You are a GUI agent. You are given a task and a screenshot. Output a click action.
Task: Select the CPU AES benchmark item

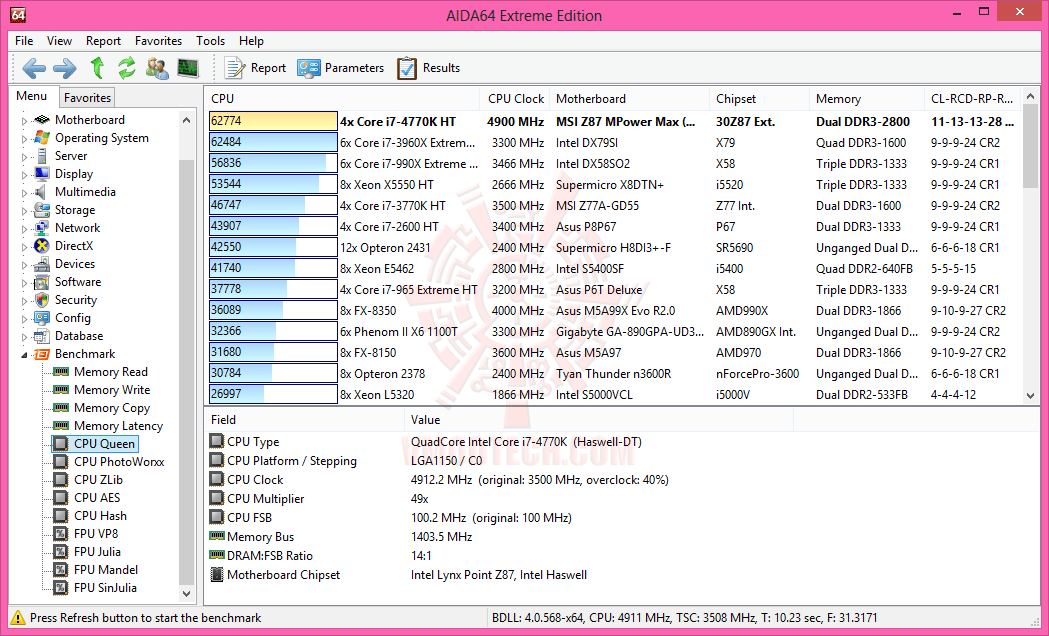97,498
